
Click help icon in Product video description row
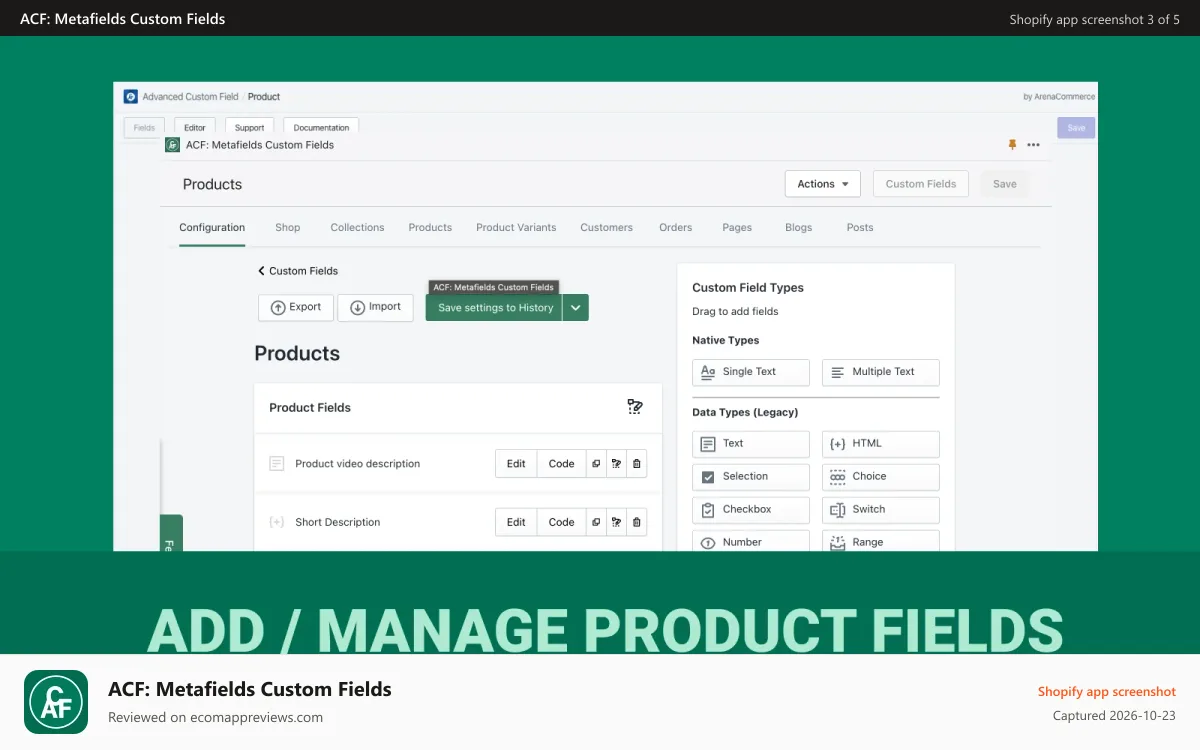pos(617,464)
